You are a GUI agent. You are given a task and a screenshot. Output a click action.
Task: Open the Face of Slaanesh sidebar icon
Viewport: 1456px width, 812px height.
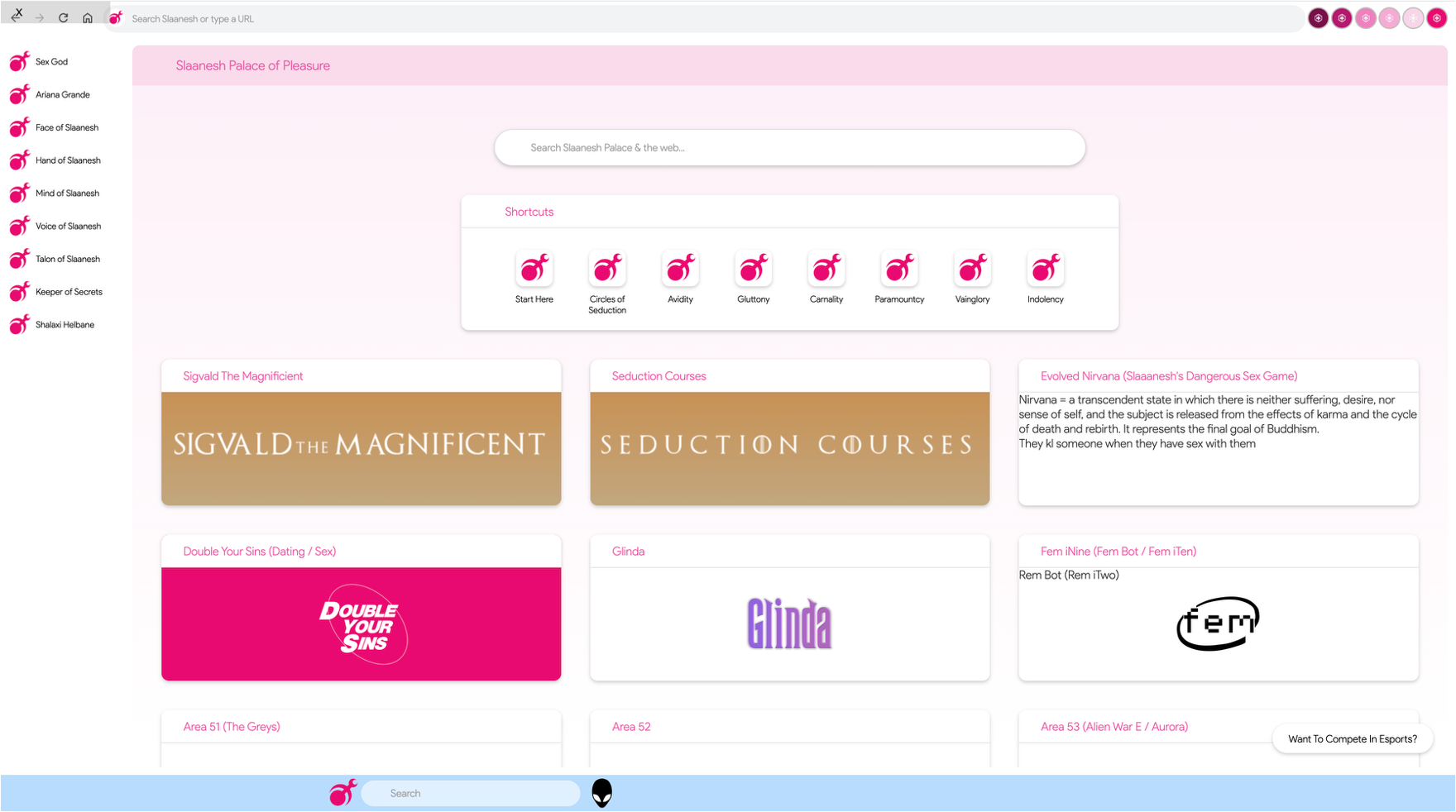click(20, 127)
